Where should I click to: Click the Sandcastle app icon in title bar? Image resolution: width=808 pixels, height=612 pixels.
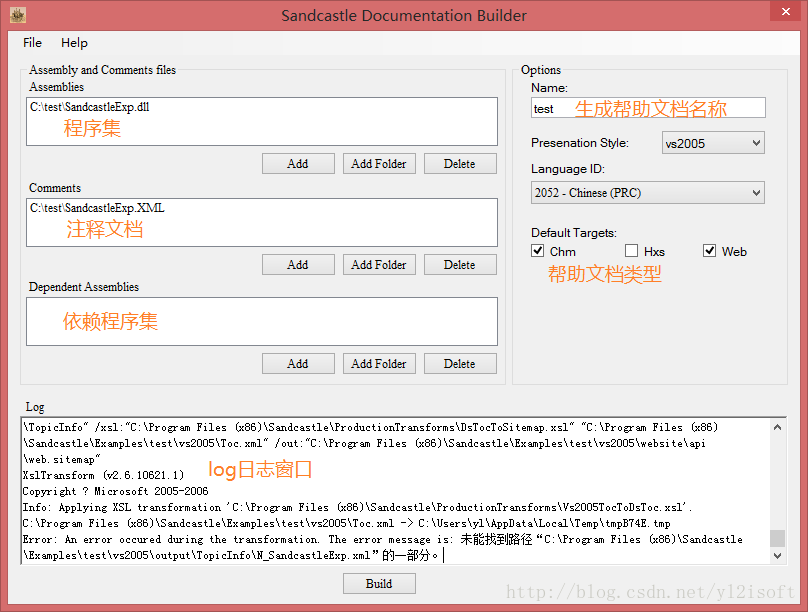[18, 15]
